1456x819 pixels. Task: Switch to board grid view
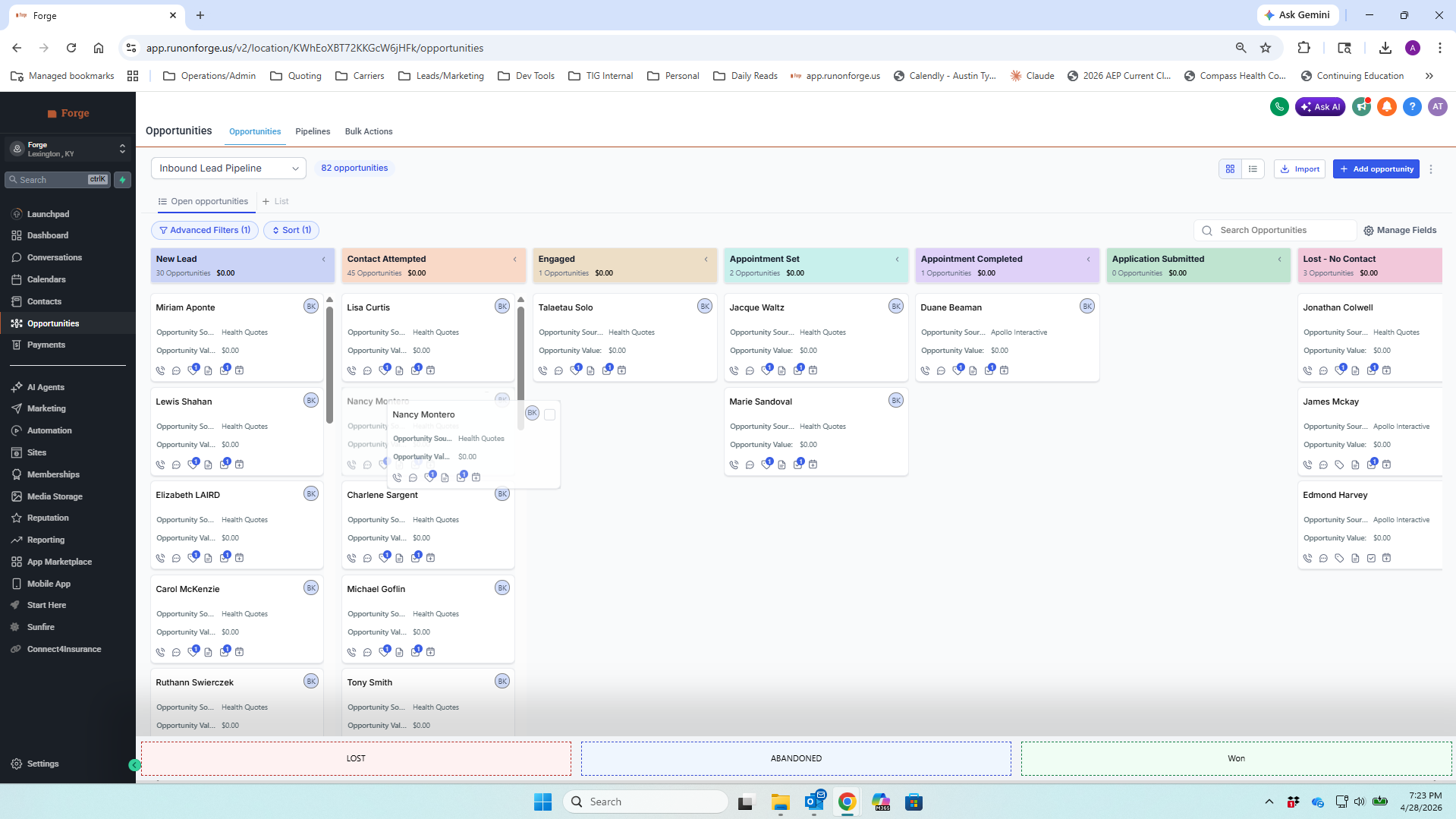pyautogui.click(x=1230, y=169)
